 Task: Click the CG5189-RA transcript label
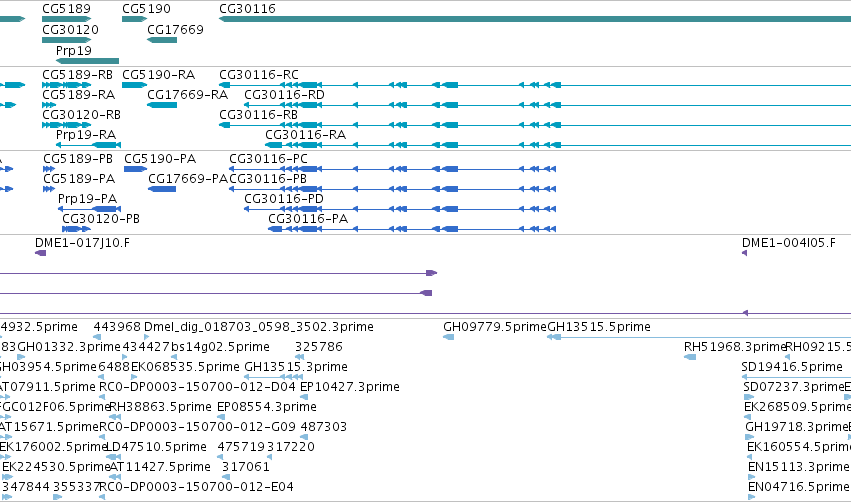click(x=79, y=94)
